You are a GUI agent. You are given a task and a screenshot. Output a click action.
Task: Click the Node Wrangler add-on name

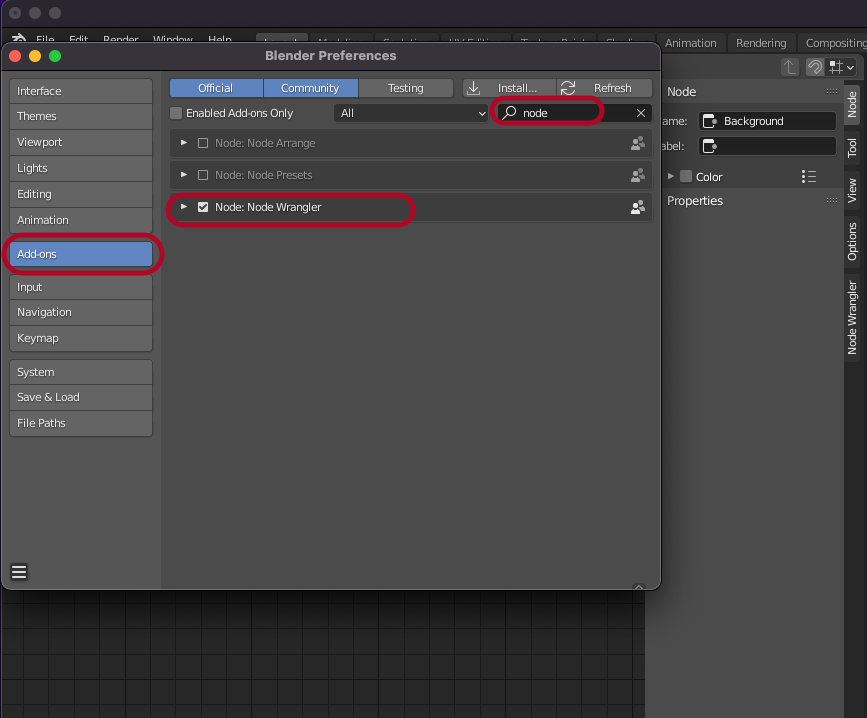tap(268, 207)
